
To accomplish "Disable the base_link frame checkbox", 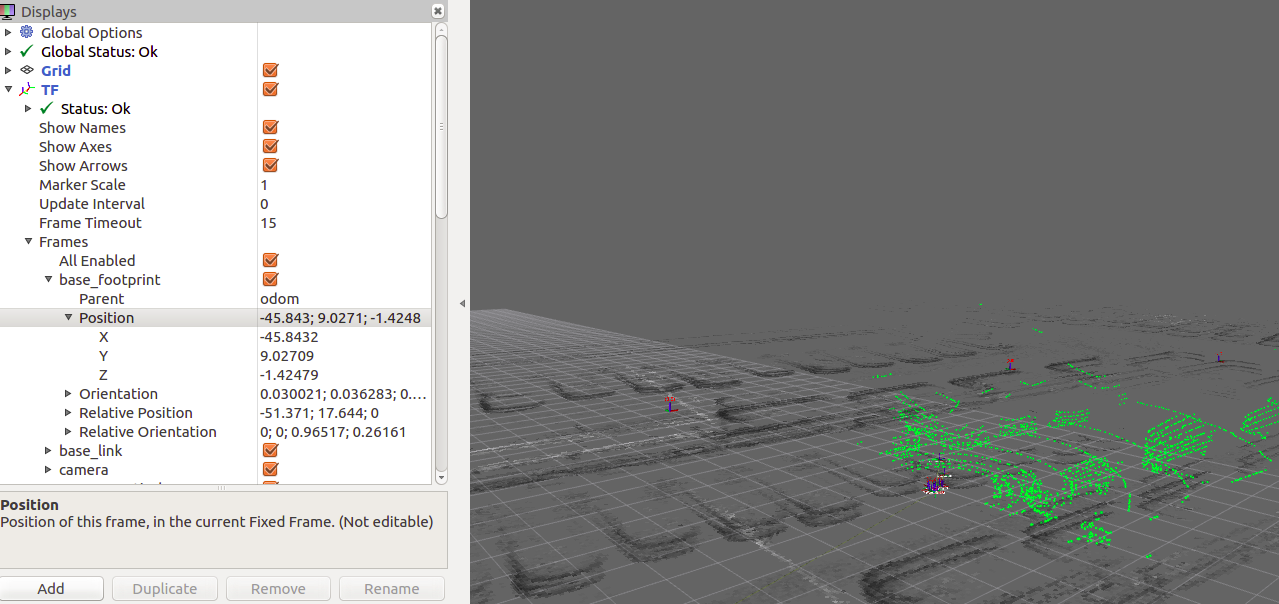I will pyautogui.click(x=269, y=450).
